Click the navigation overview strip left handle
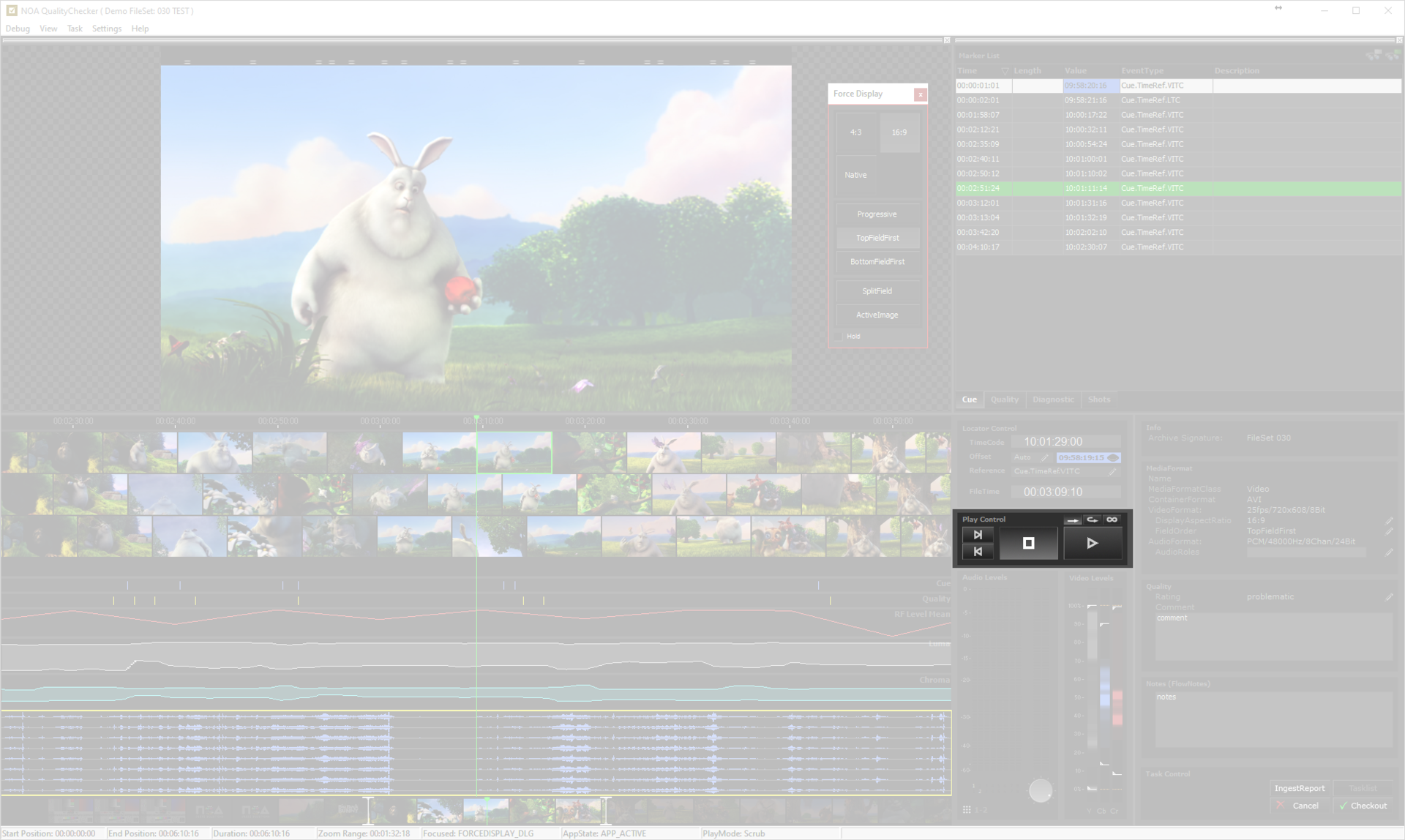1405x840 pixels. (368, 811)
